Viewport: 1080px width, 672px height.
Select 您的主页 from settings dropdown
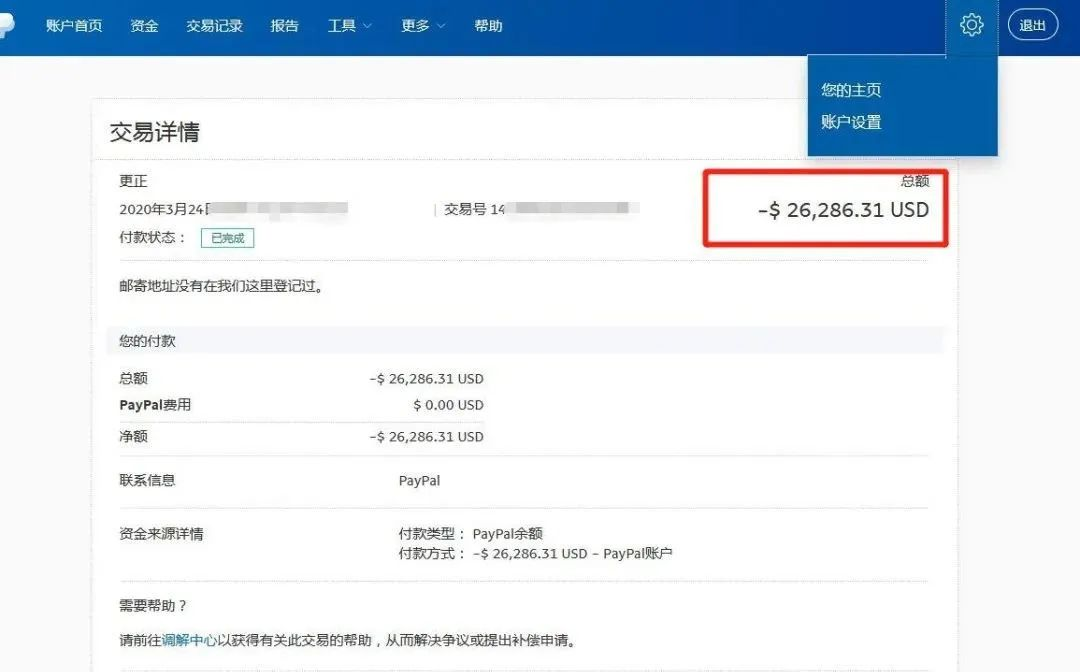[851, 90]
